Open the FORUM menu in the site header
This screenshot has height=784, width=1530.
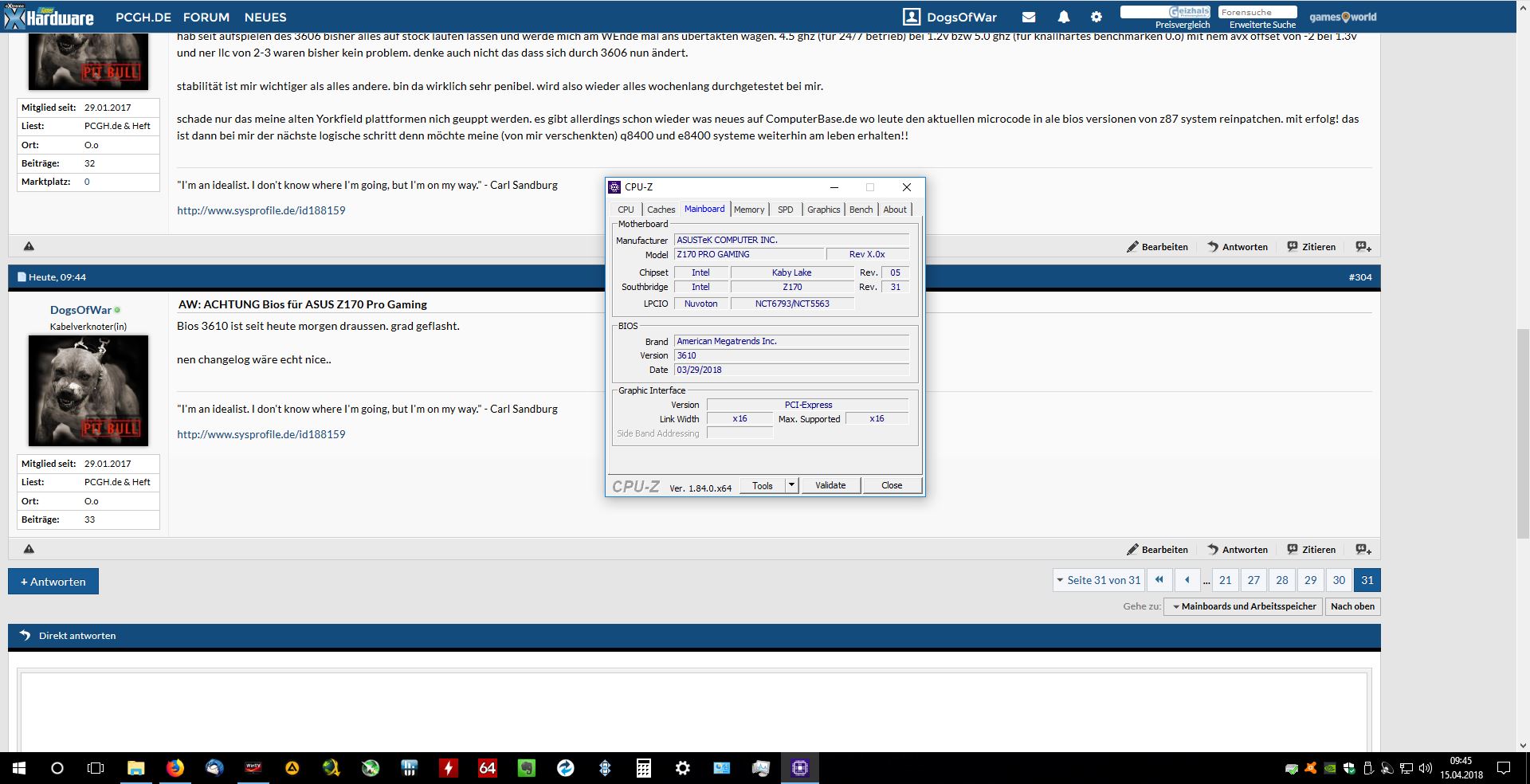point(206,17)
